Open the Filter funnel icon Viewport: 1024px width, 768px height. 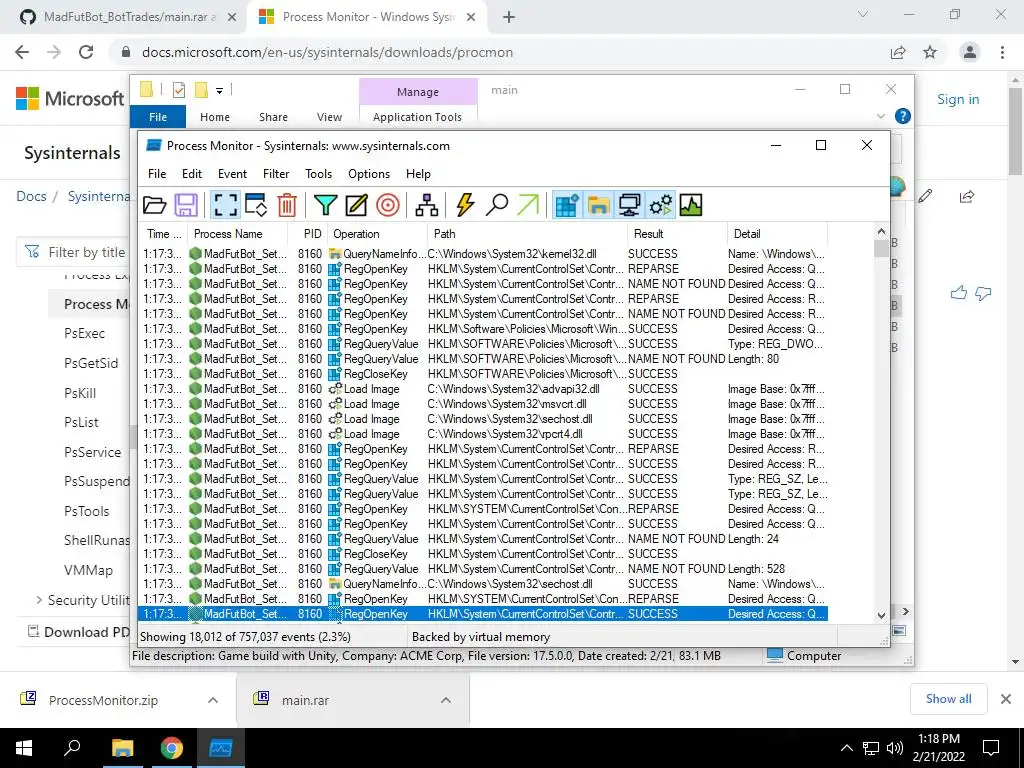click(325, 205)
